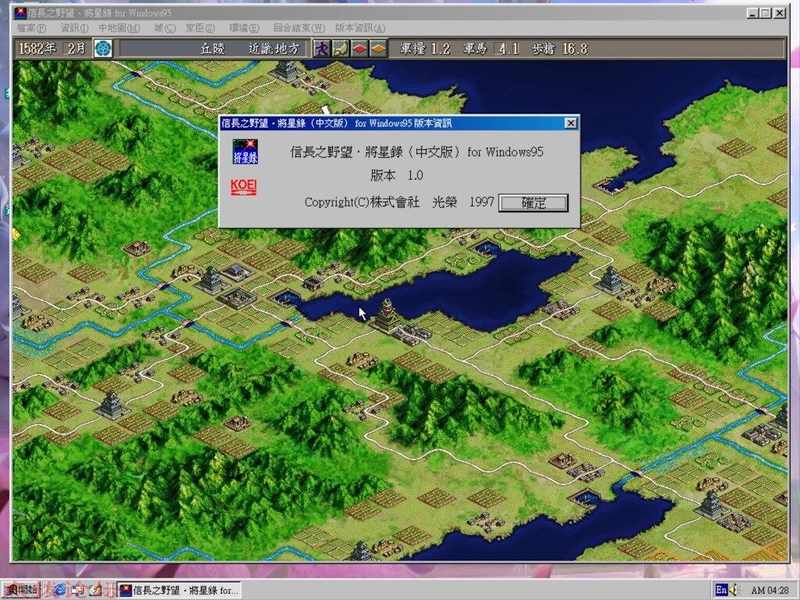Click the 步槍 16.8 price readout
This screenshot has height=600, width=800.
click(x=560, y=49)
